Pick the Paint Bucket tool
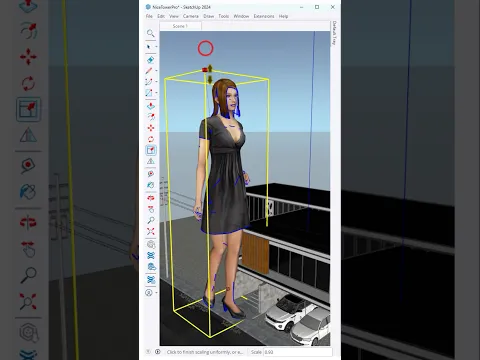This screenshot has width=480, height=360. point(151,185)
